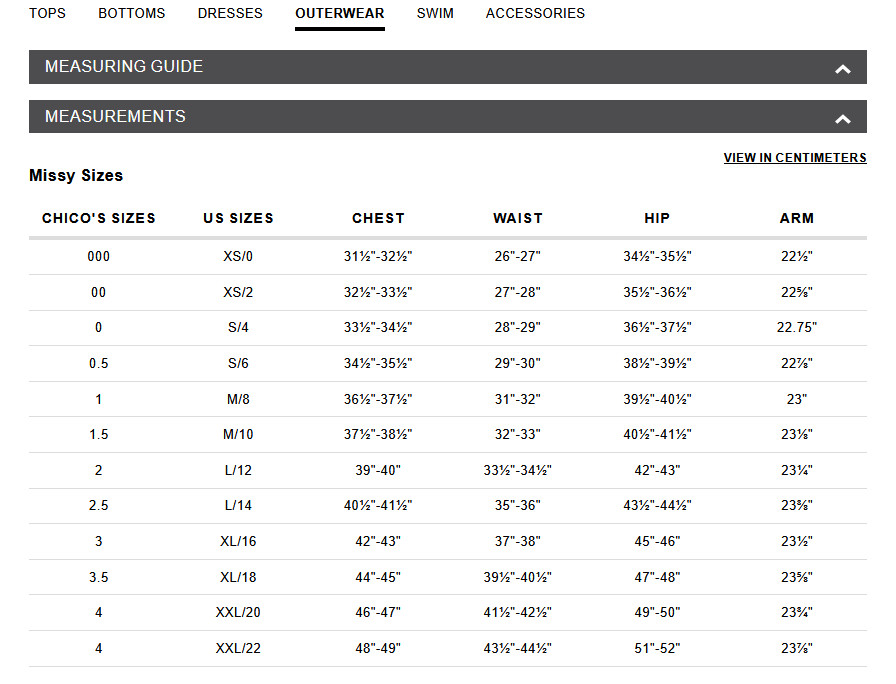This screenshot has width=896, height=684.
Task: Click the Chico's Sizes column header
Action: tap(99, 218)
